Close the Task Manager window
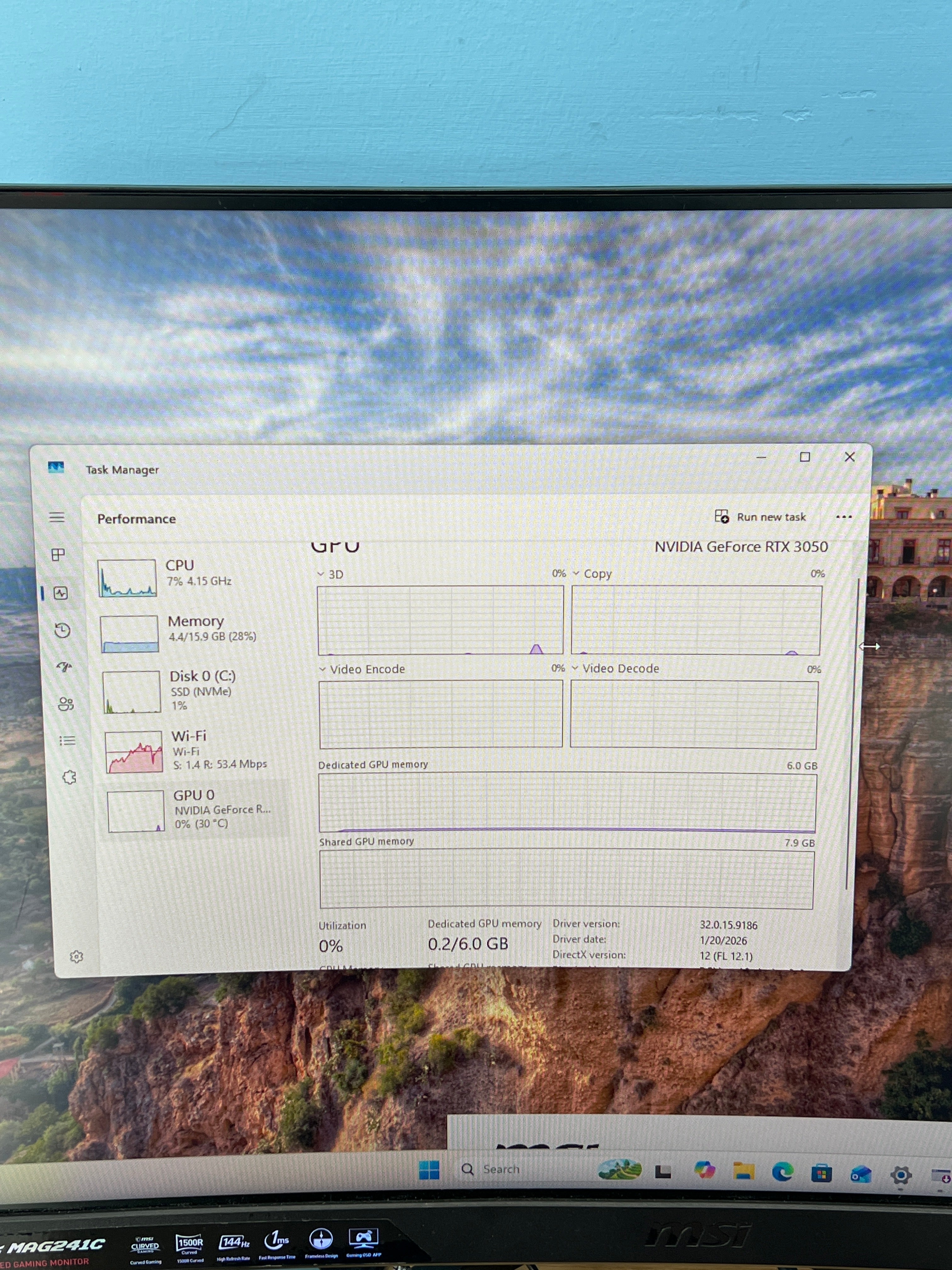The height and width of the screenshot is (1270, 952). pyautogui.click(x=850, y=456)
